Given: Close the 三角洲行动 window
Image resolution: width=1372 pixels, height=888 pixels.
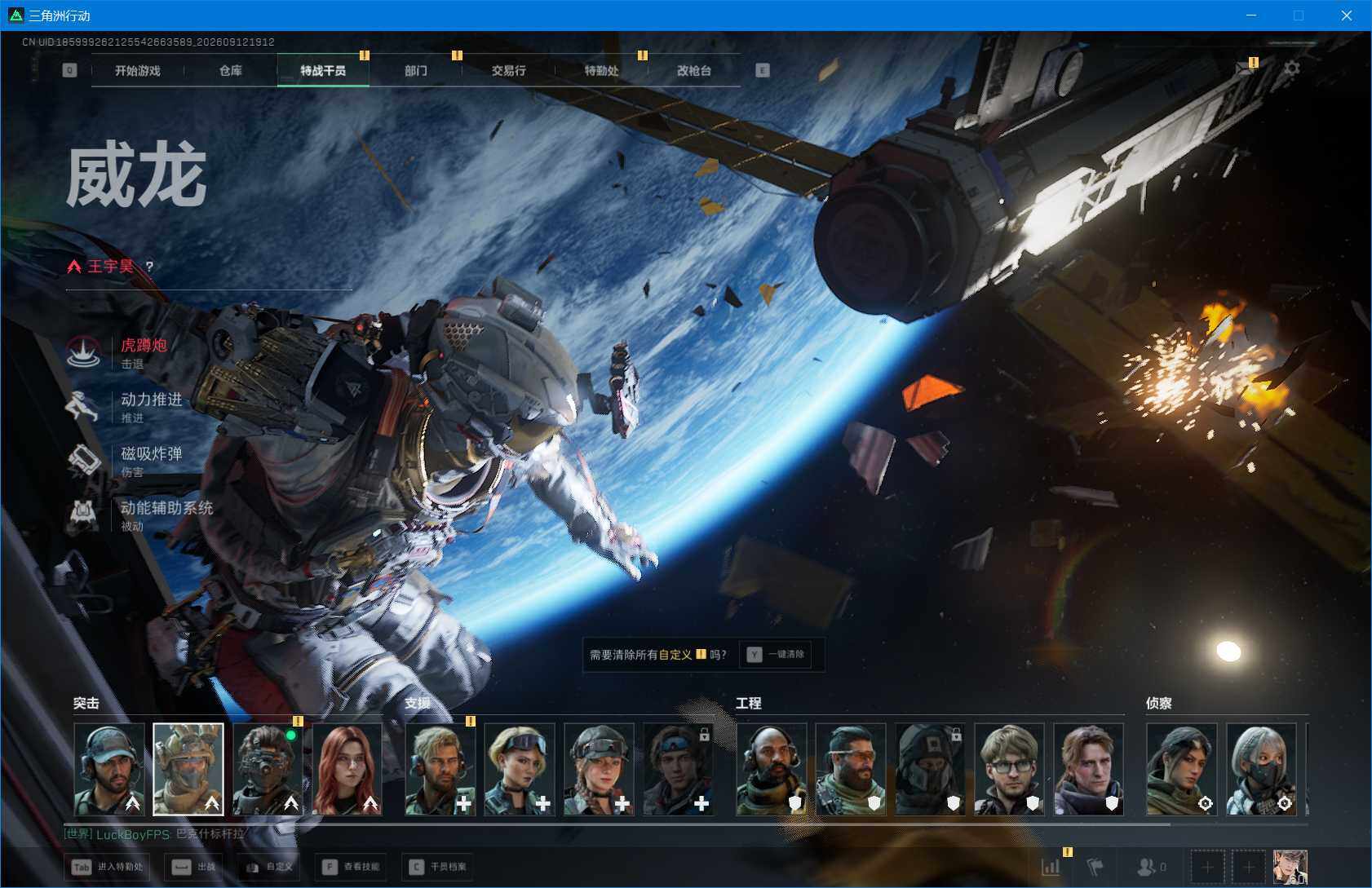Looking at the screenshot, I should click(1347, 15).
